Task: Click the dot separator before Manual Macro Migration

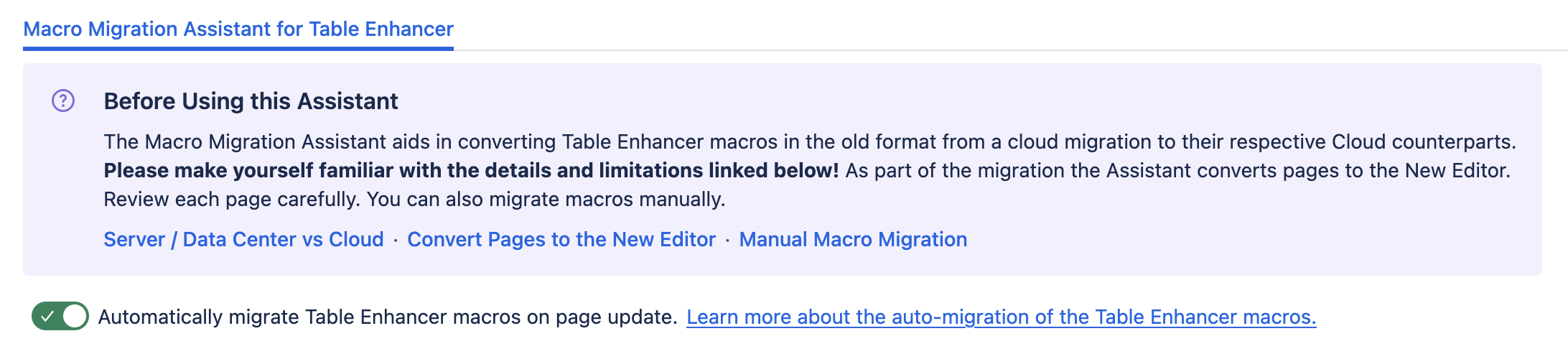Action: point(727,241)
